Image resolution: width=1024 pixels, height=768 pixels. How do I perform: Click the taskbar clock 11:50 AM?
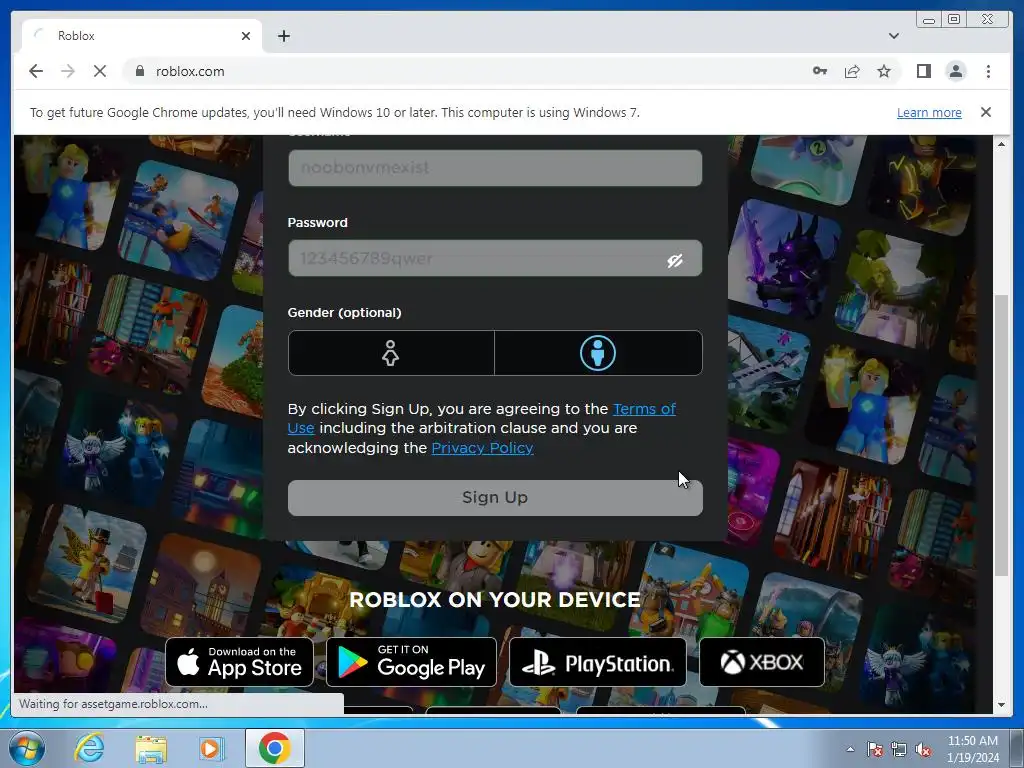pyautogui.click(x=972, y=749)
